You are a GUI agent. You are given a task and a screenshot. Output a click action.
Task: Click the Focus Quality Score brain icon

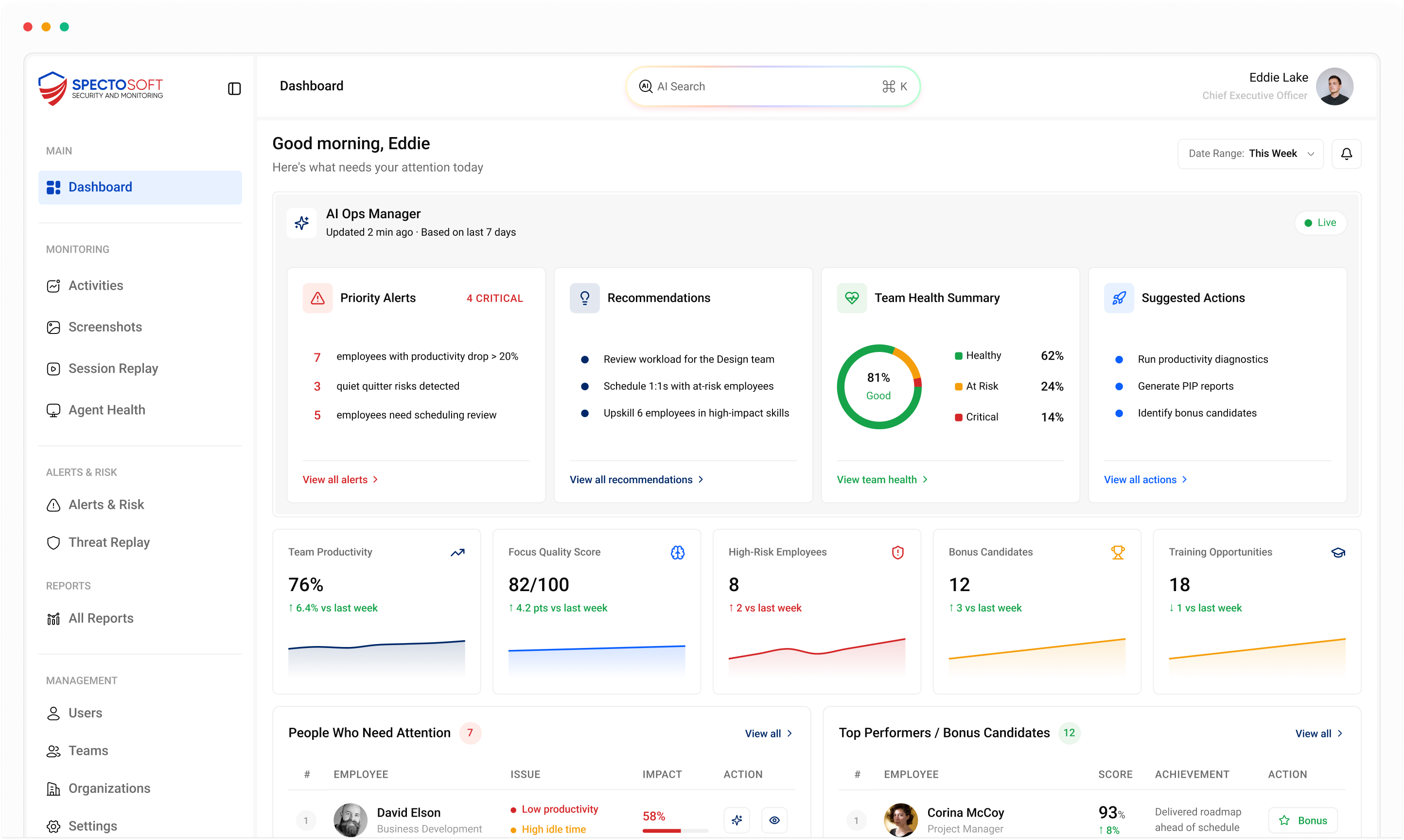(677, 552)
